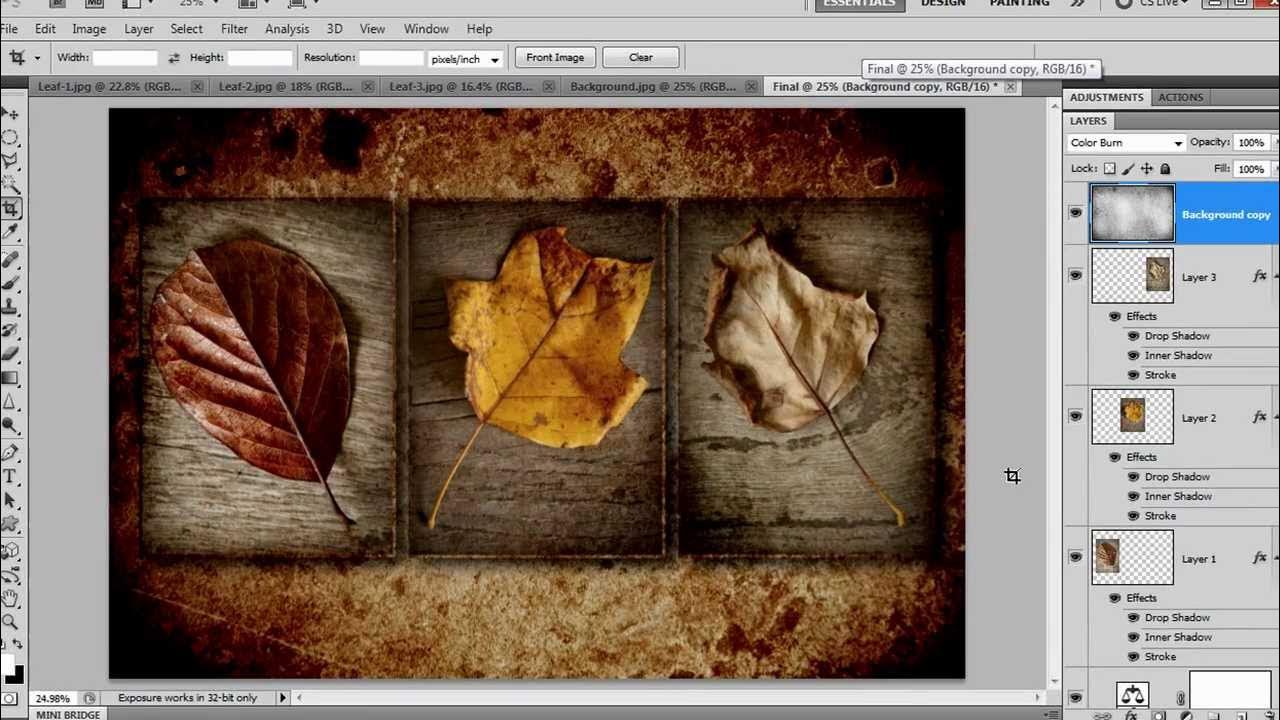Select the Gradient tool
The height and width of the screenshot is (720, 1280).
point(11,378)
